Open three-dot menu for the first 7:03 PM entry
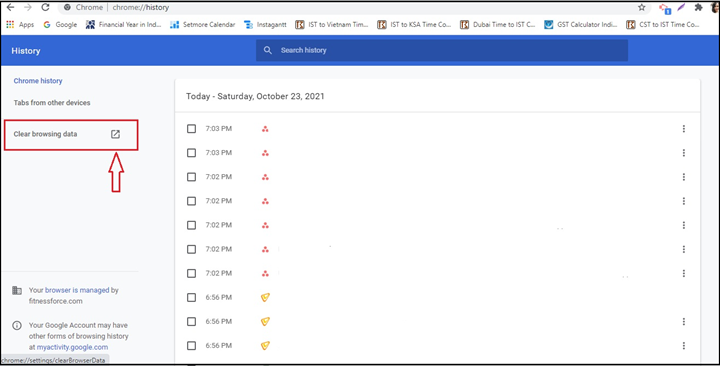The image size is (720, 366). click(x=684, y=129)
